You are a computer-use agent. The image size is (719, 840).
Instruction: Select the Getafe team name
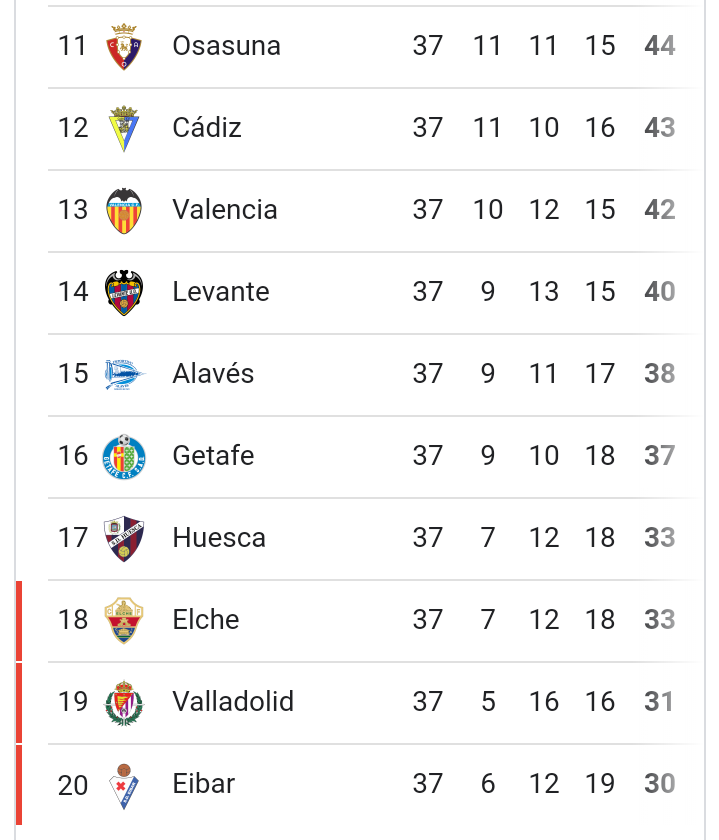coord(213,455)
